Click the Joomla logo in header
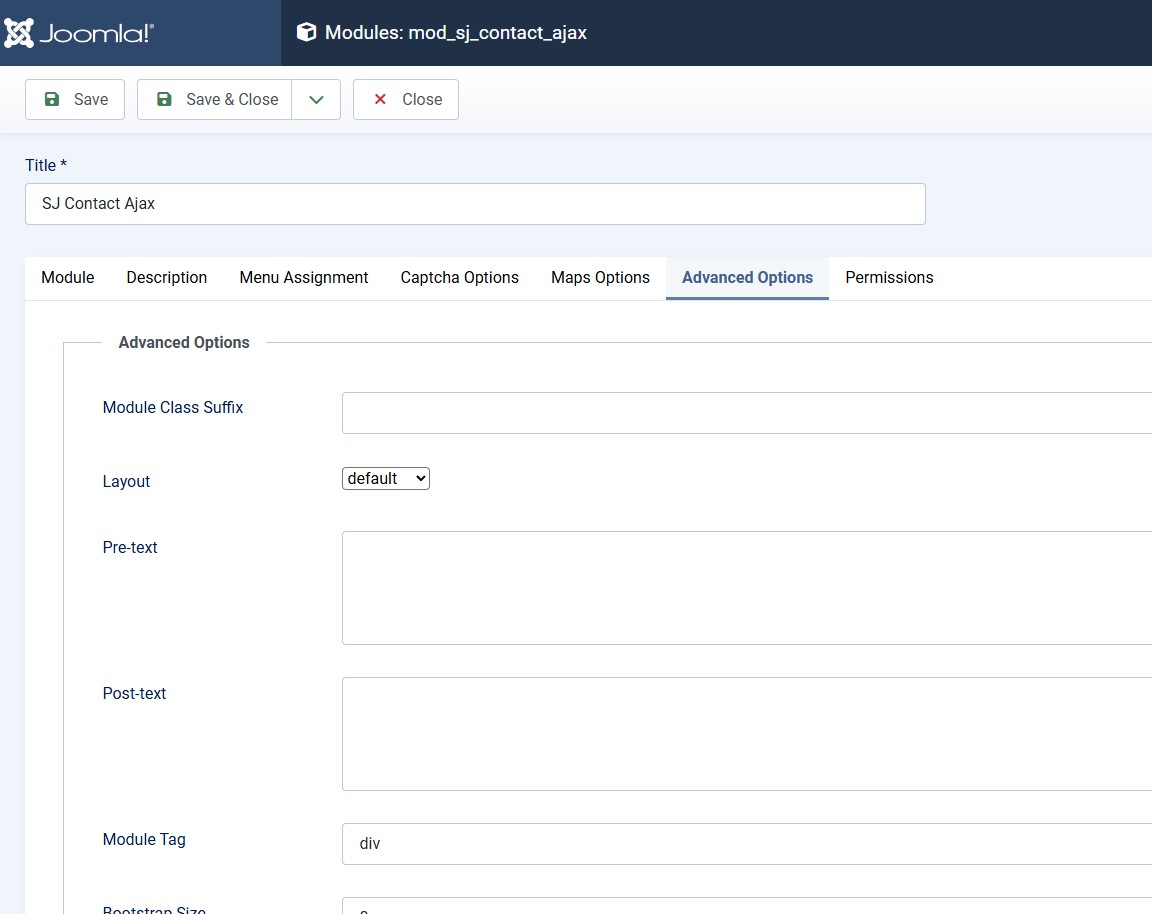The width and height of the screenshot is (1152, 914). click(x=80, y=33)
